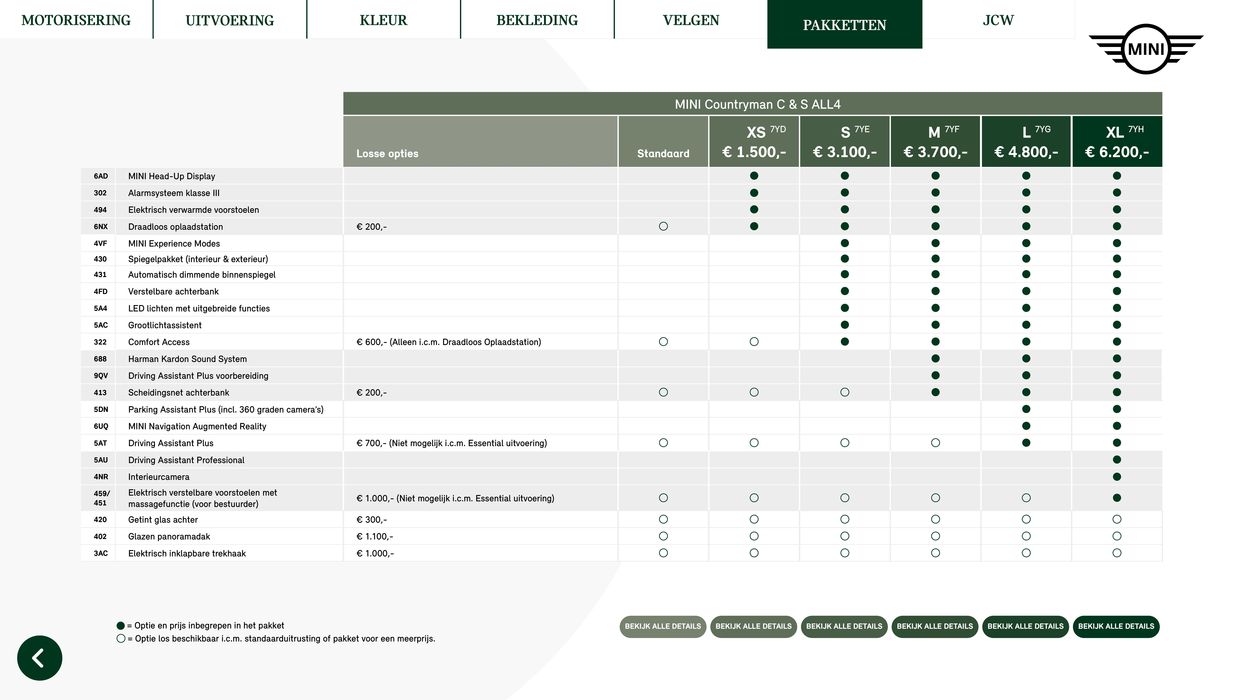View all details for the Standaard column

click(x=663, y=627)
